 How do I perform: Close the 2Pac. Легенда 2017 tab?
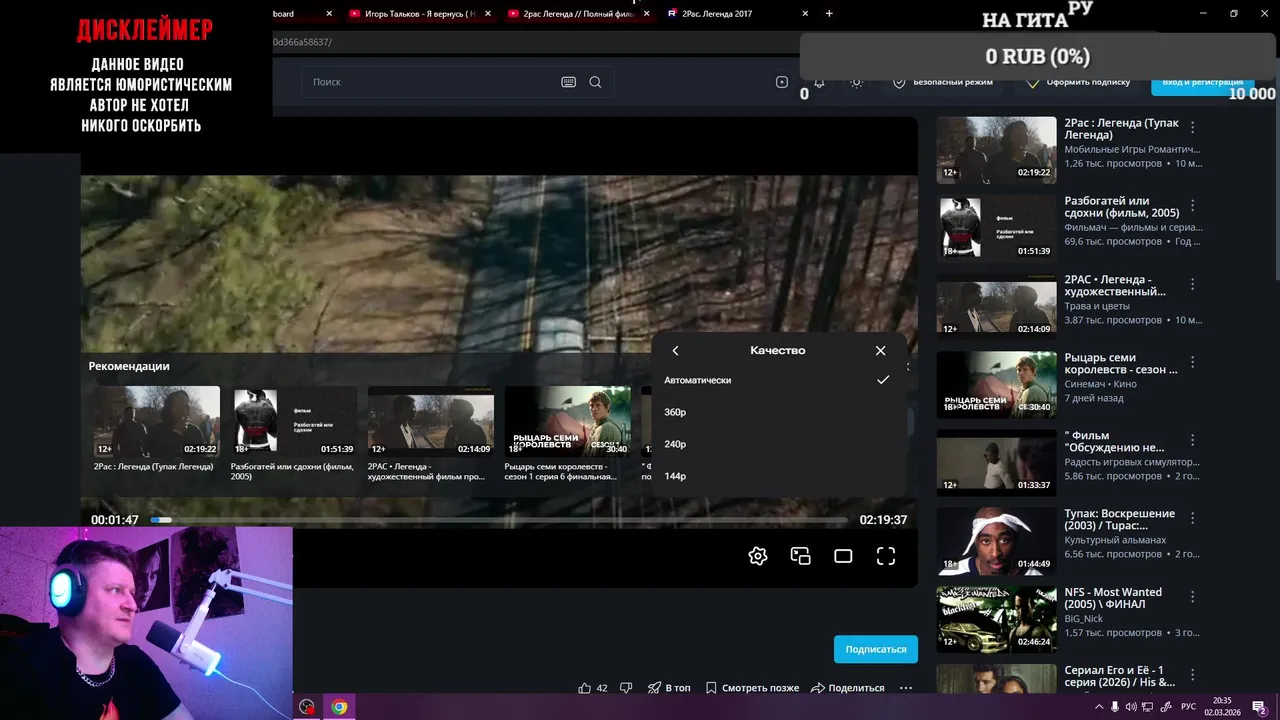[x=805, y=14]
